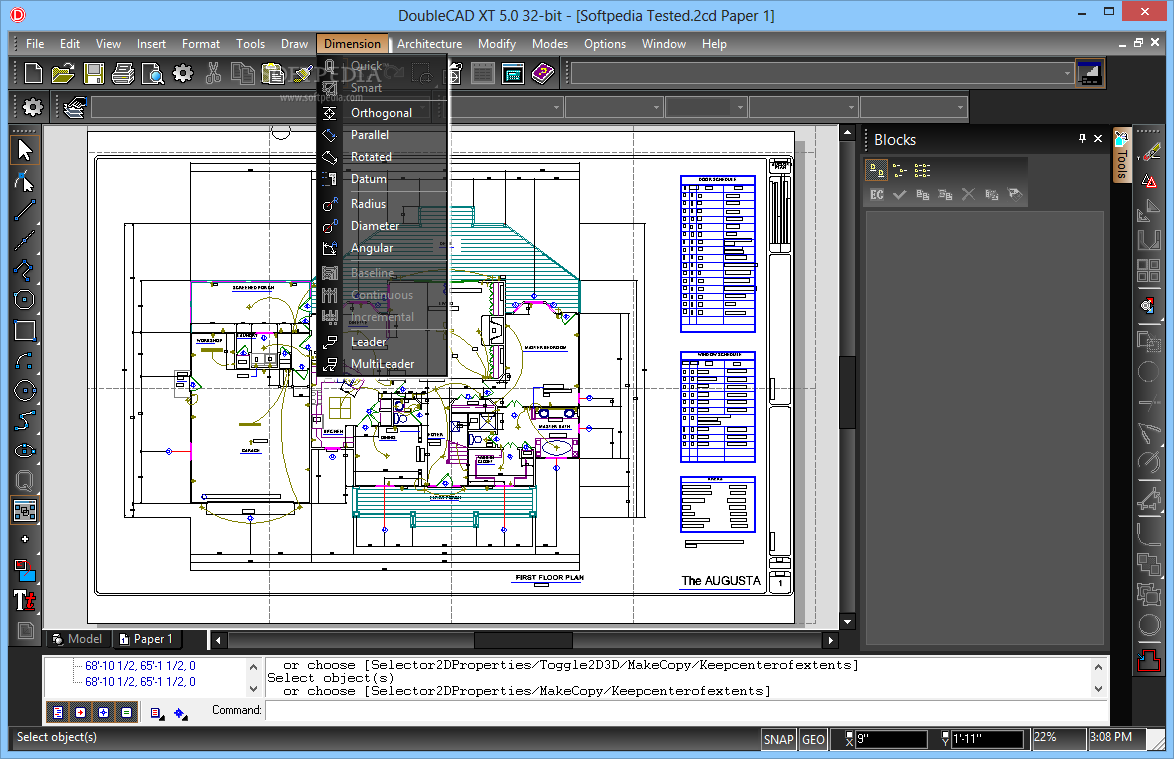Open Print Preview with the magnifier page icon
This screenshot has height=759, width=1174.
[x=153, y=73]
